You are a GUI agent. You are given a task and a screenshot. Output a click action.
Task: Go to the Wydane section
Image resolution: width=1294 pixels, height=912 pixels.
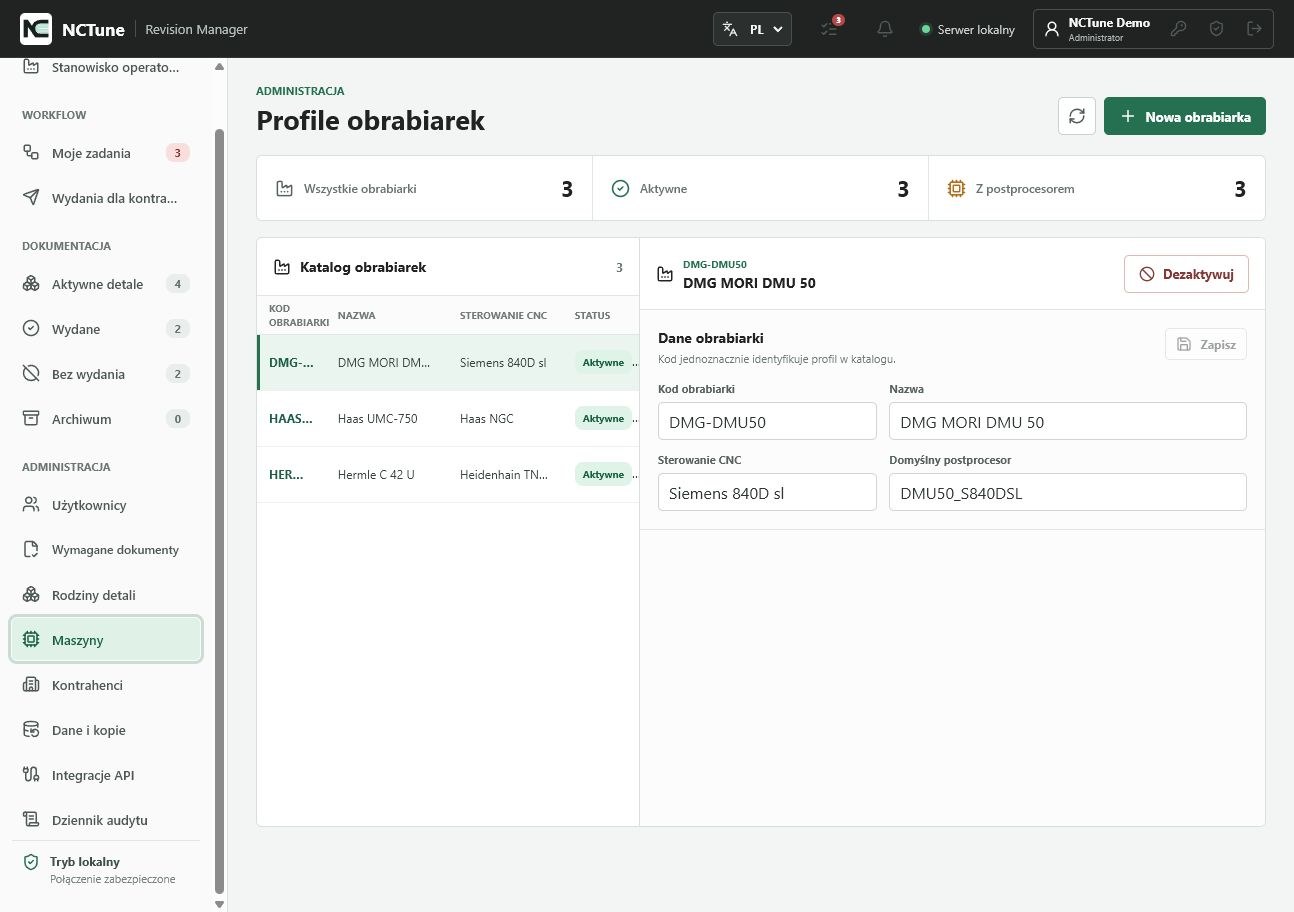[106, 329]
